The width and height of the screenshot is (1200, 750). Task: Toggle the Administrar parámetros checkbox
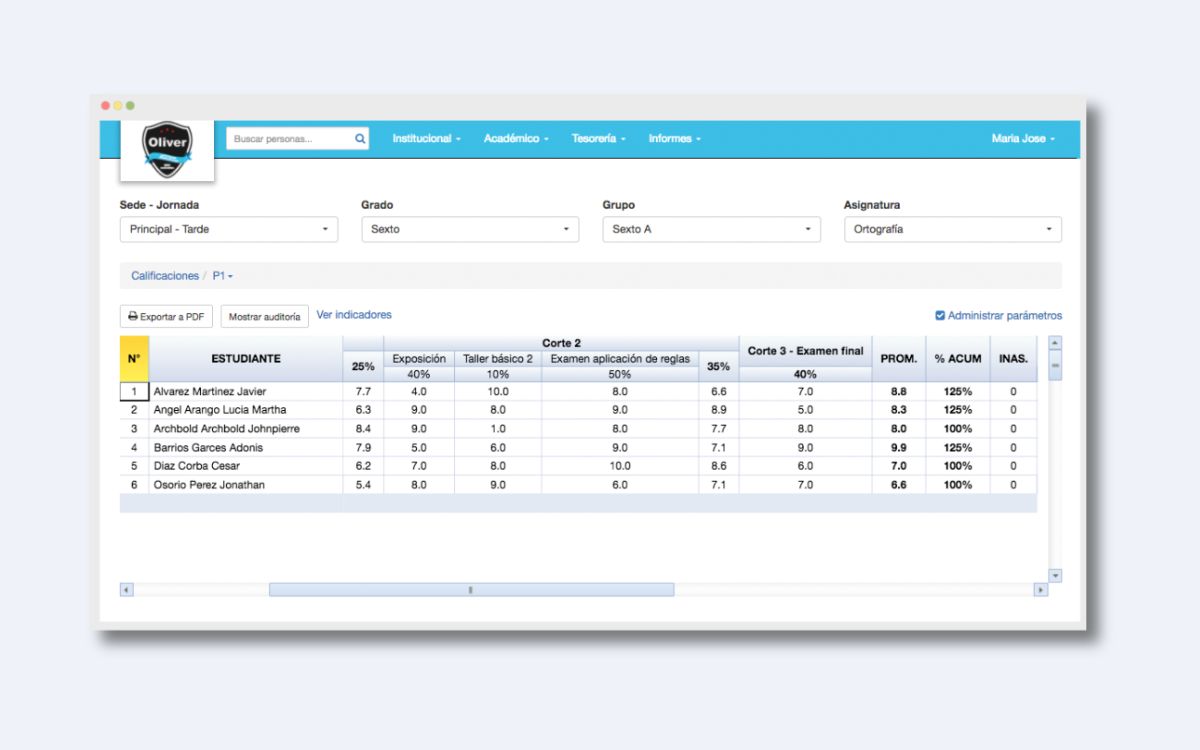[940, 316]
